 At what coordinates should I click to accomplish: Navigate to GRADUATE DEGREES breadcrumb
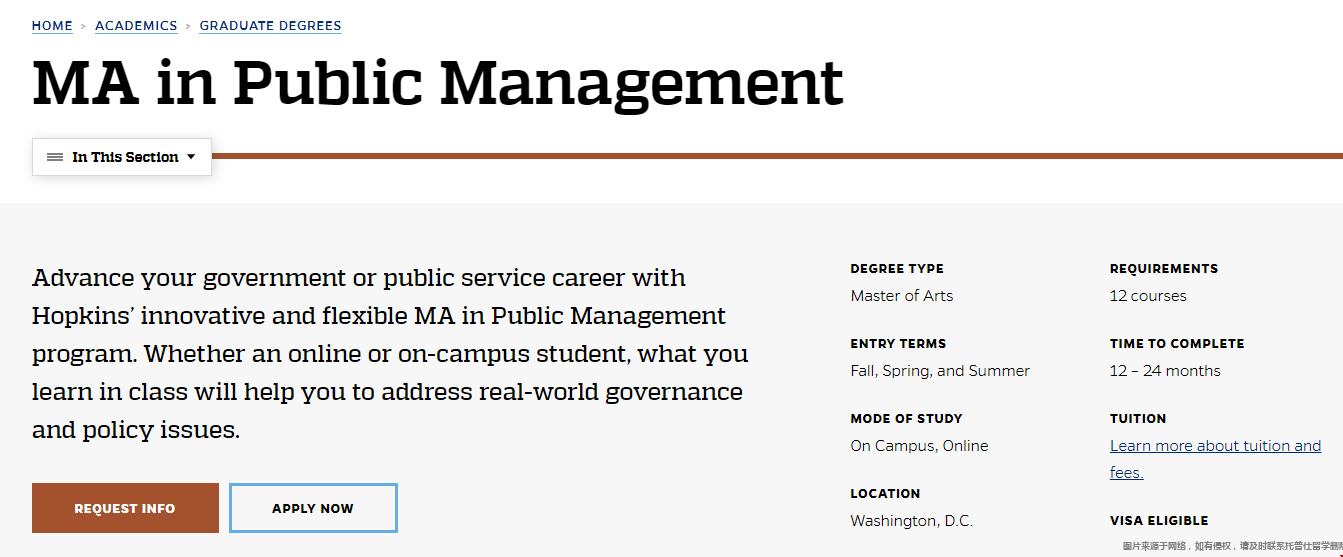point(270,26)
